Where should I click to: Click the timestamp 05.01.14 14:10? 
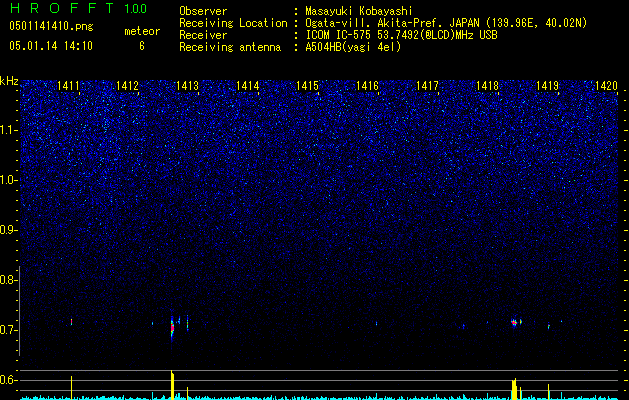click(51, 46)
